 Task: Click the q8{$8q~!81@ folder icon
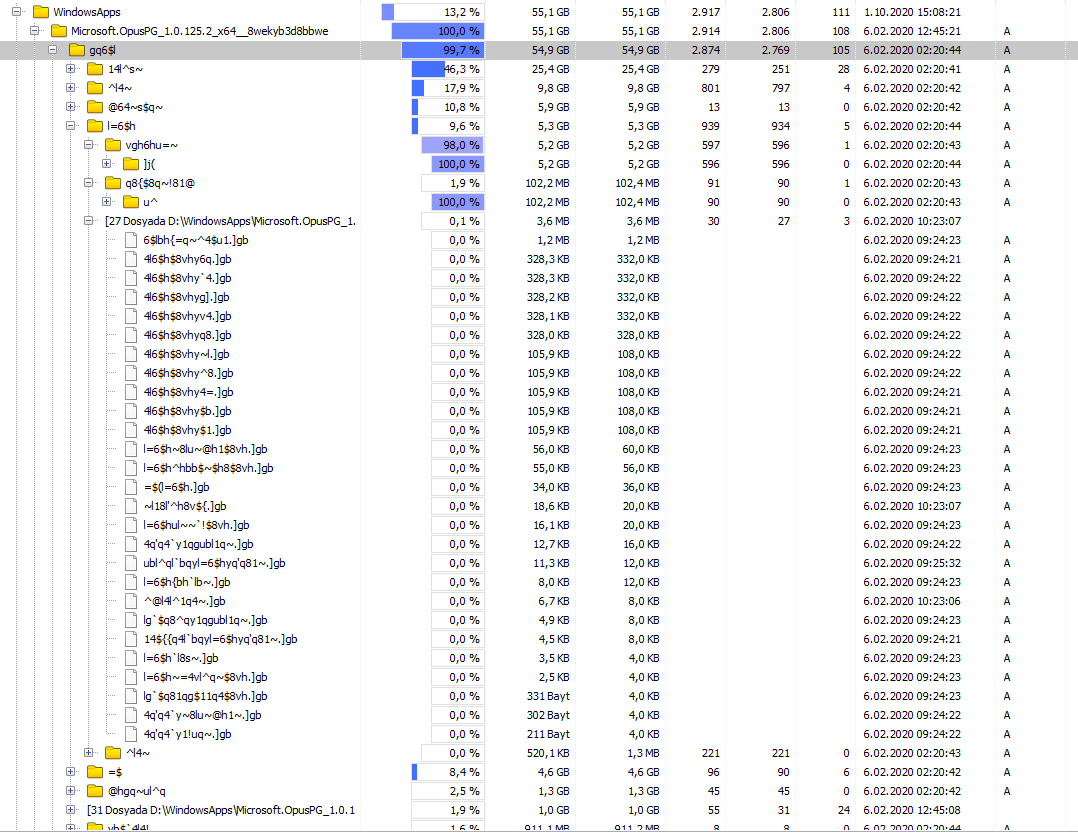click(113, 183)
